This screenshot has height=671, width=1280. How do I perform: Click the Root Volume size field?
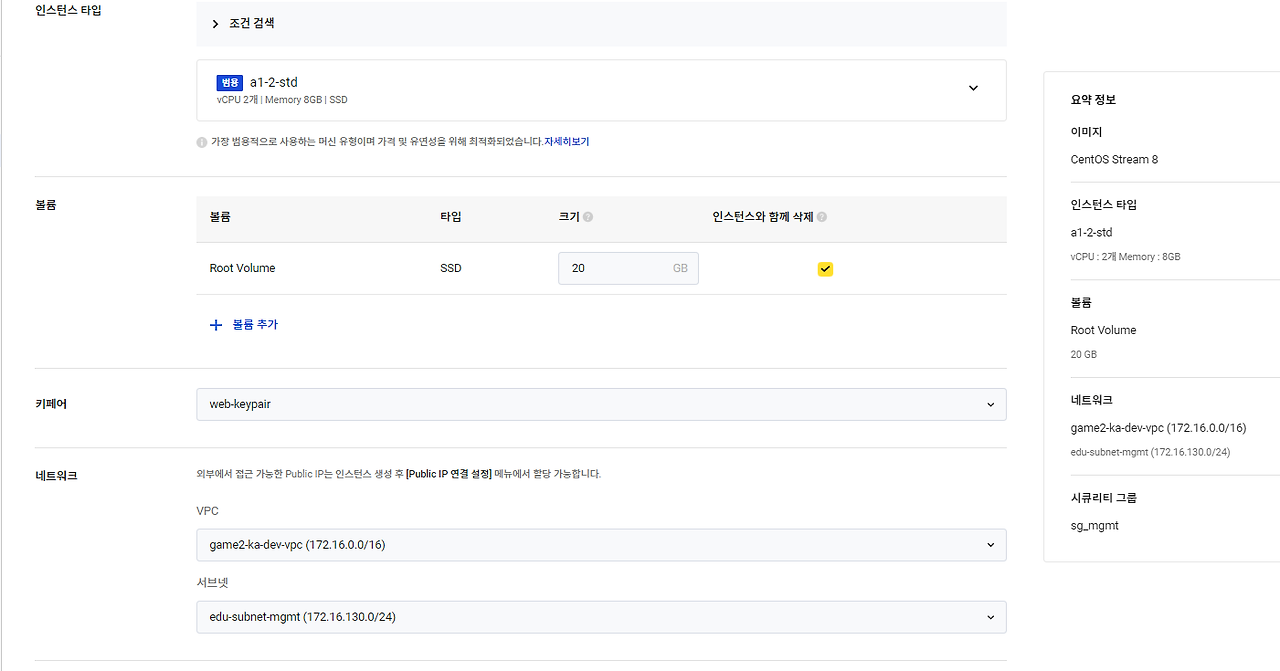tap(628, 268)
